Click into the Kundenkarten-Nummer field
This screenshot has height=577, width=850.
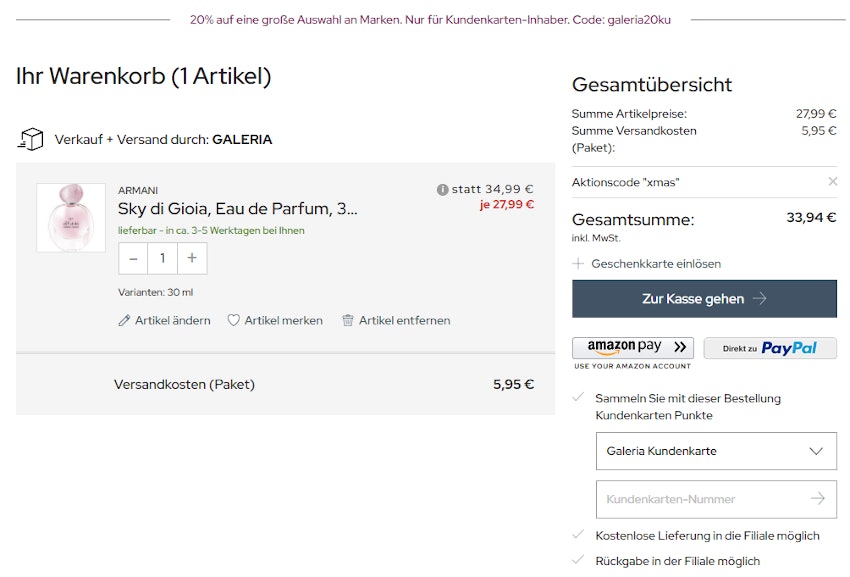[700, 498]
